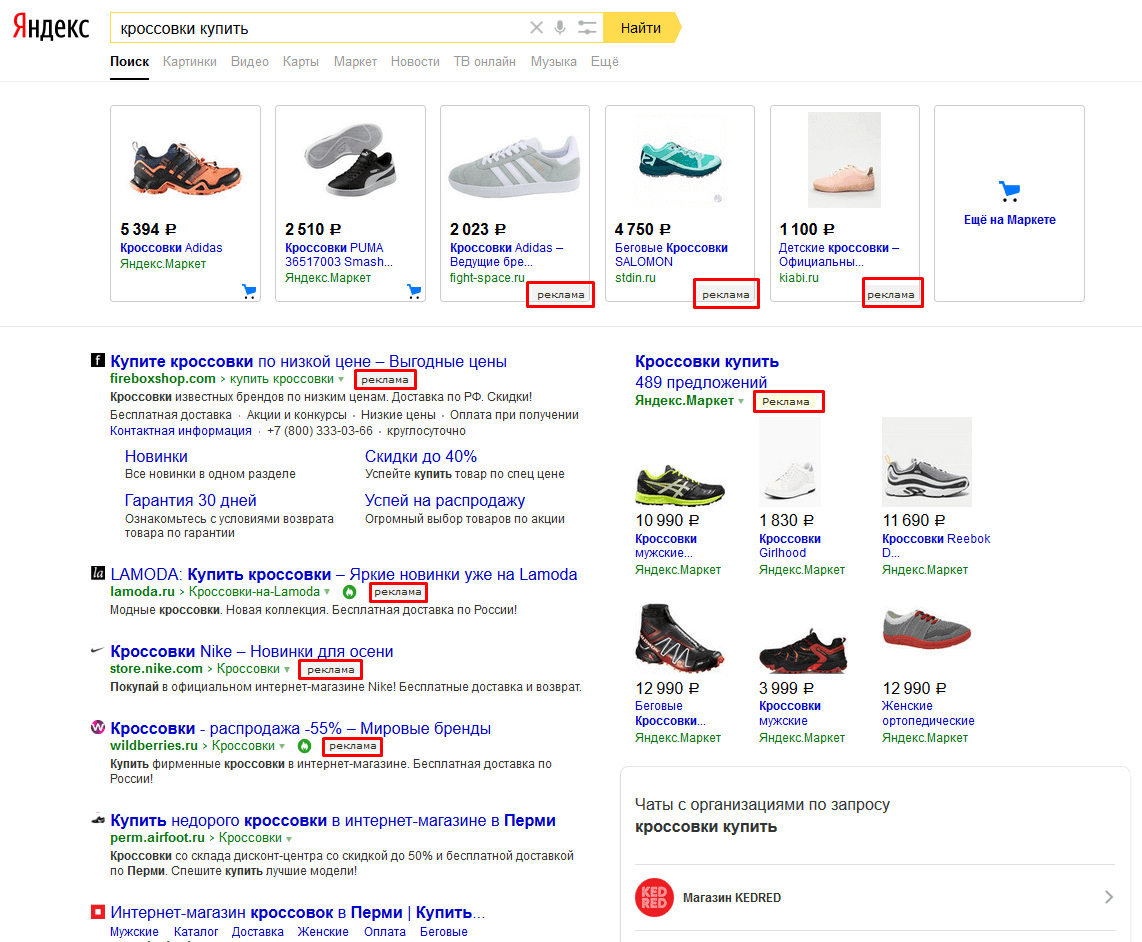Clear the search query with the X icon
This screenshot has width=1142, height=942.
click(x=536, y=28)
